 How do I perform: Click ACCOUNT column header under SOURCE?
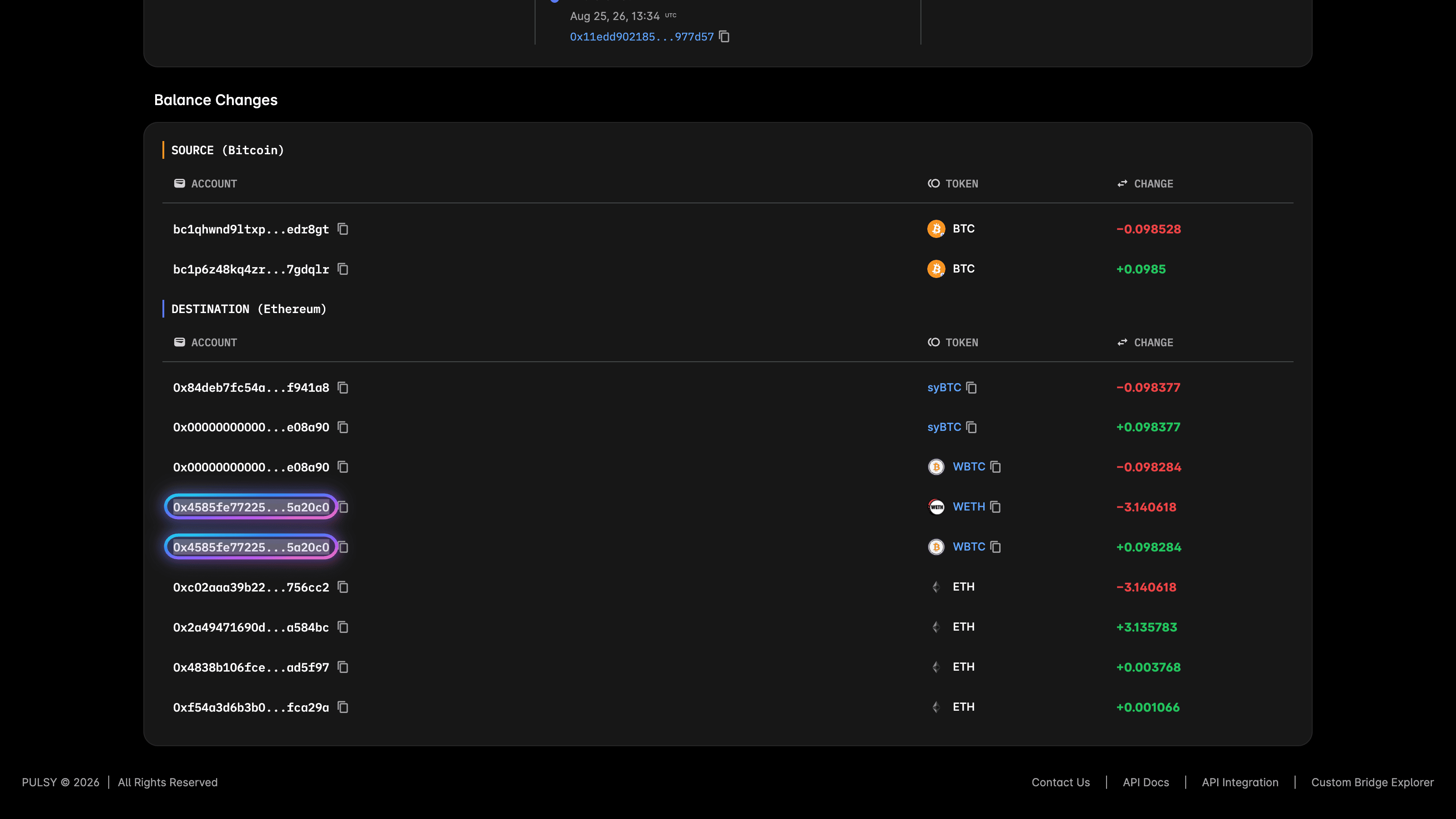pyautogui.click(x=206, y=184)
